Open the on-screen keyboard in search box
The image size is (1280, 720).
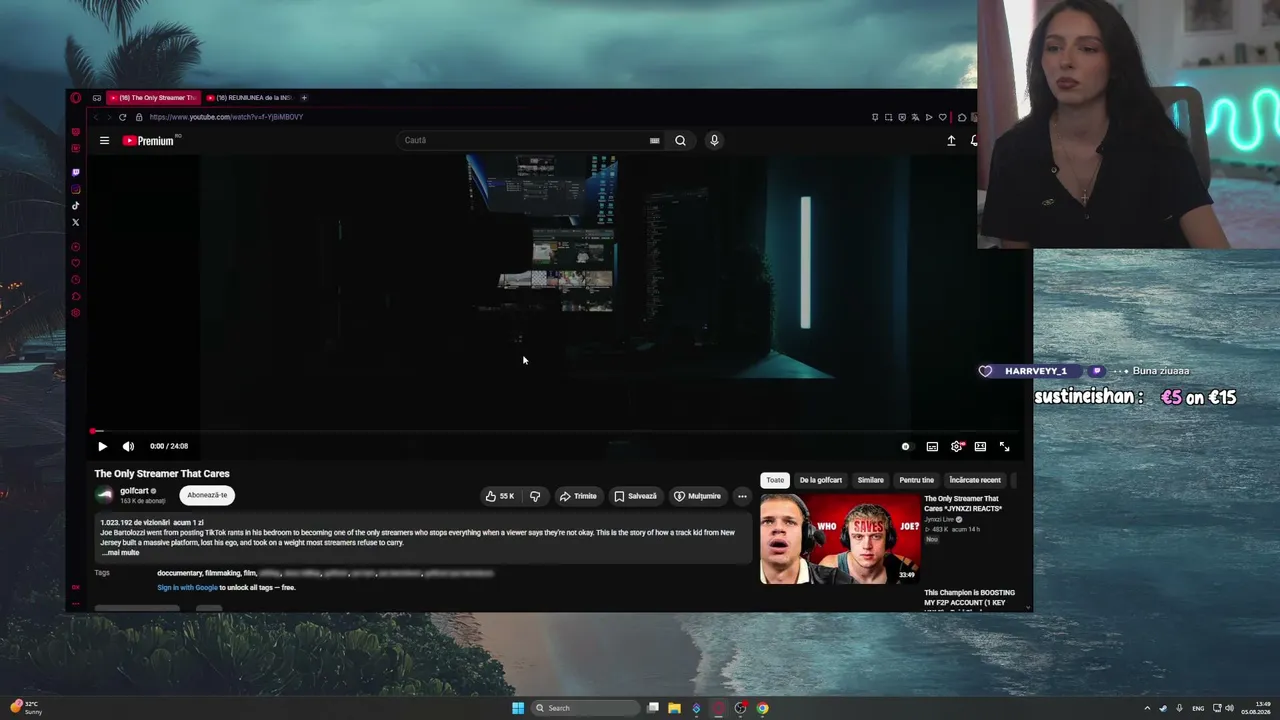coord(655,141)
